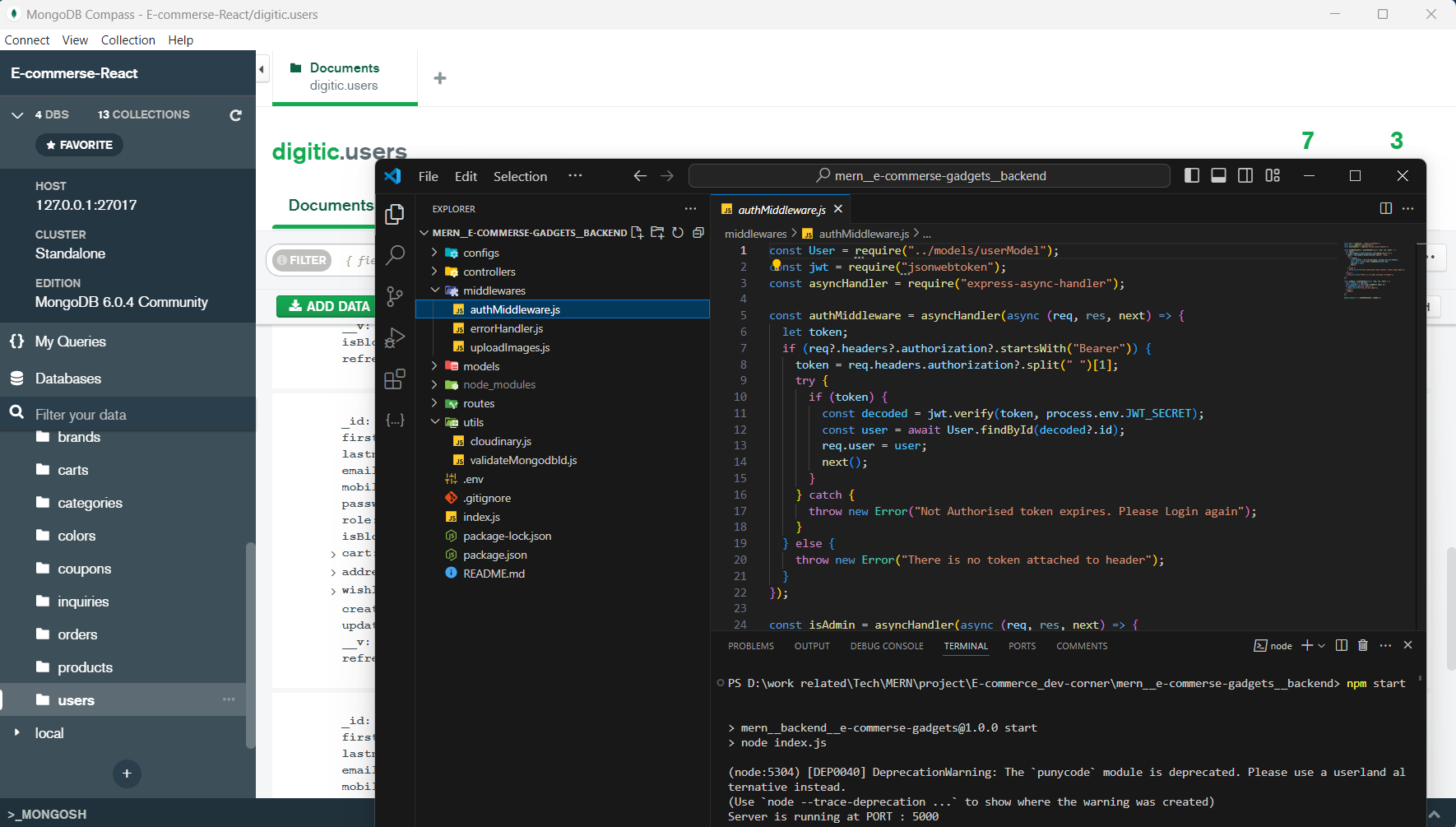Viewport: 1456px width, 827px height.
Task: Click the Filter your data field
Action: coord(128,414)
